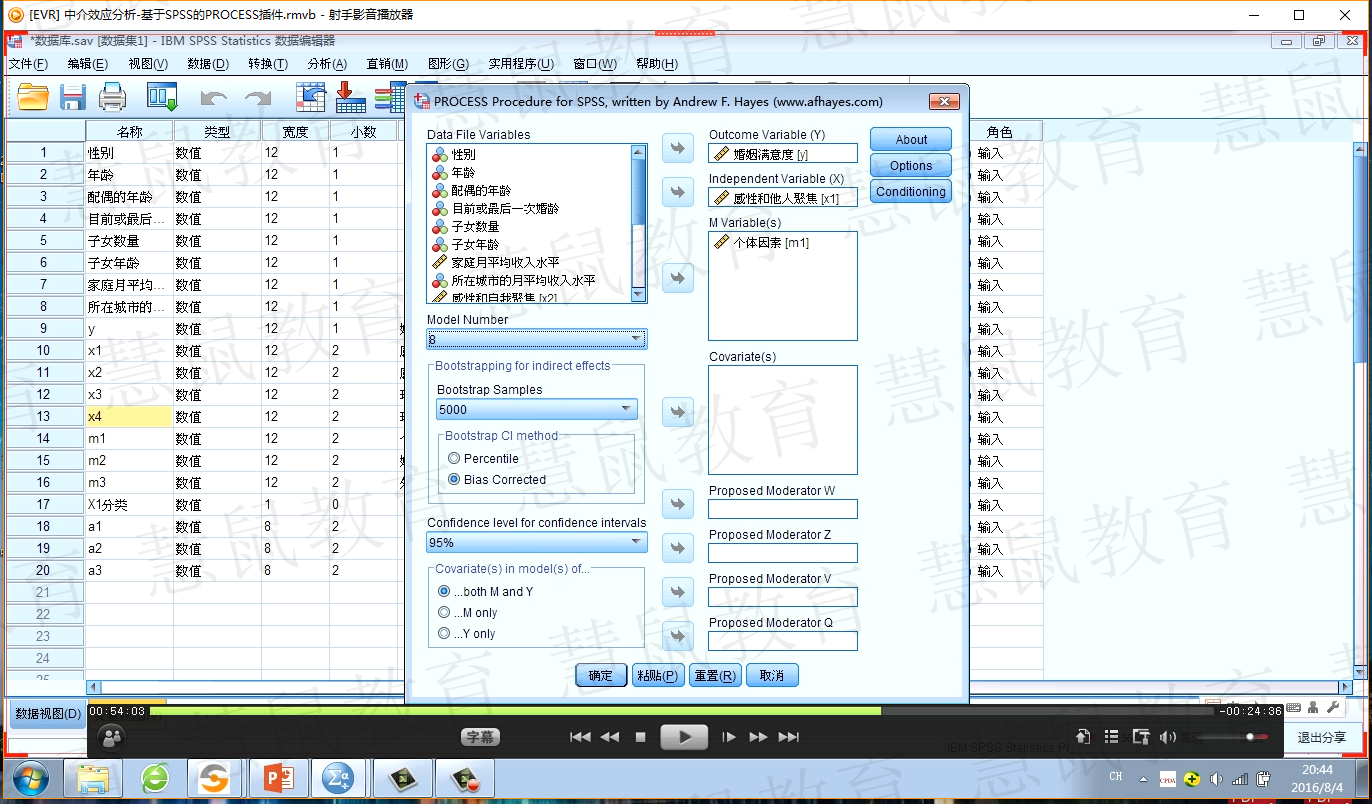
Task: Open PROCESS Options
Action: (x=911, y=166)
